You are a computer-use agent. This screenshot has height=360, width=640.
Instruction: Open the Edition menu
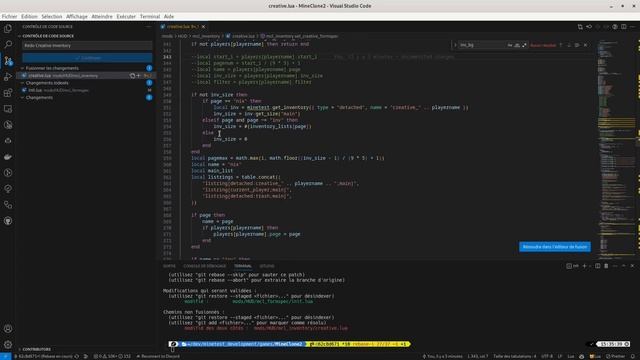coord(29,16)
